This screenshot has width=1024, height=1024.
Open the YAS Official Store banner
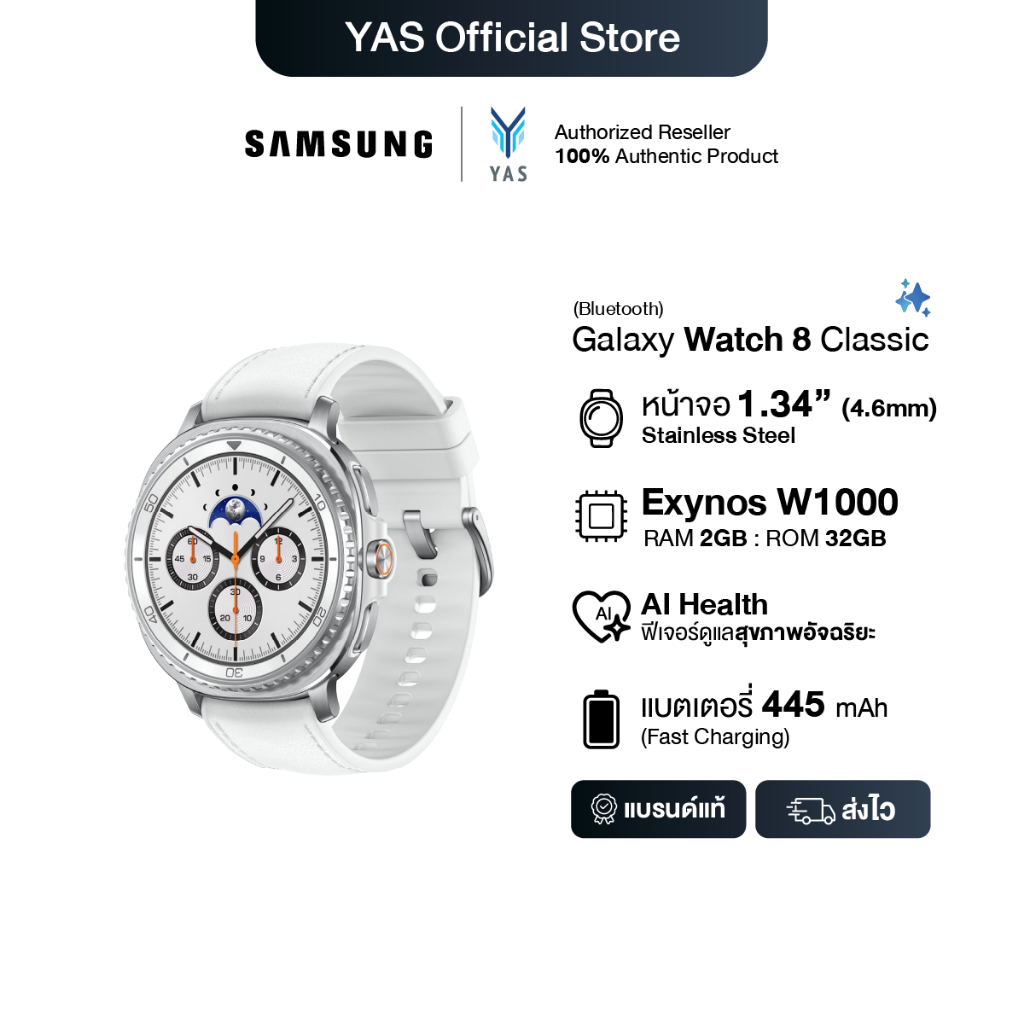click(x=511, y=37)
